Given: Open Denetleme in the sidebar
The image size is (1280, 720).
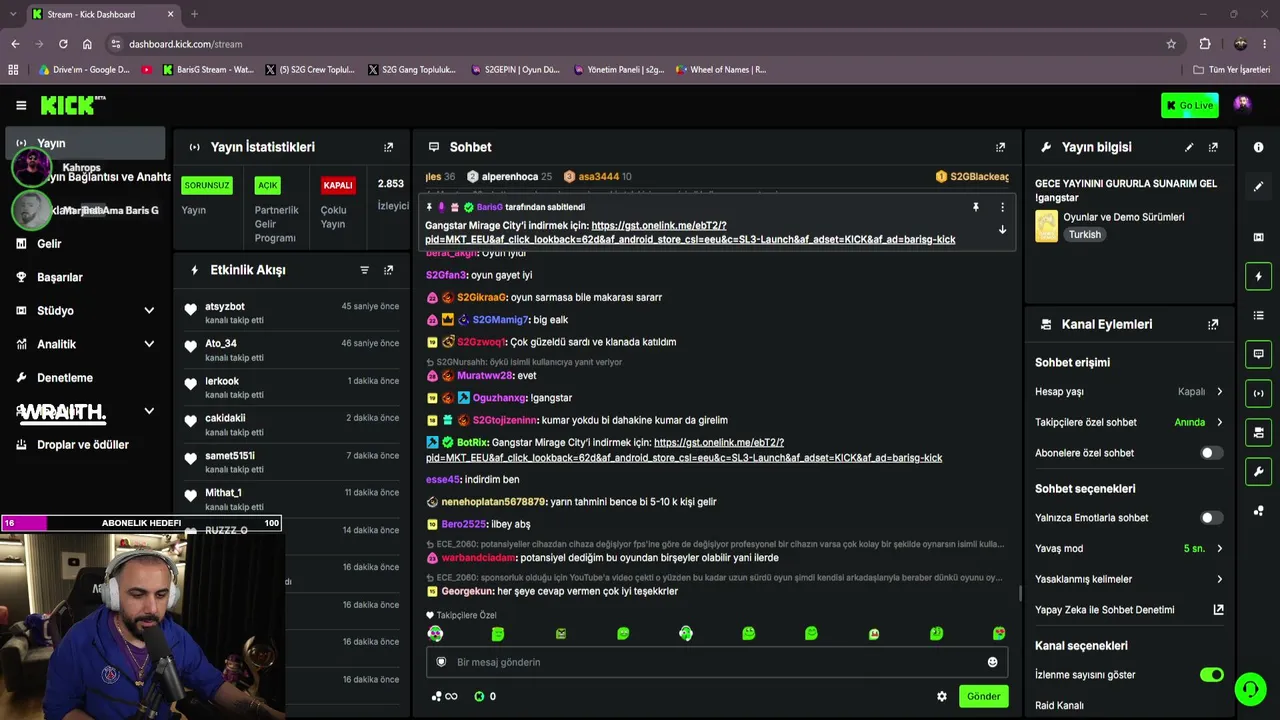Looking at the screenshot, I should [65, 378].
